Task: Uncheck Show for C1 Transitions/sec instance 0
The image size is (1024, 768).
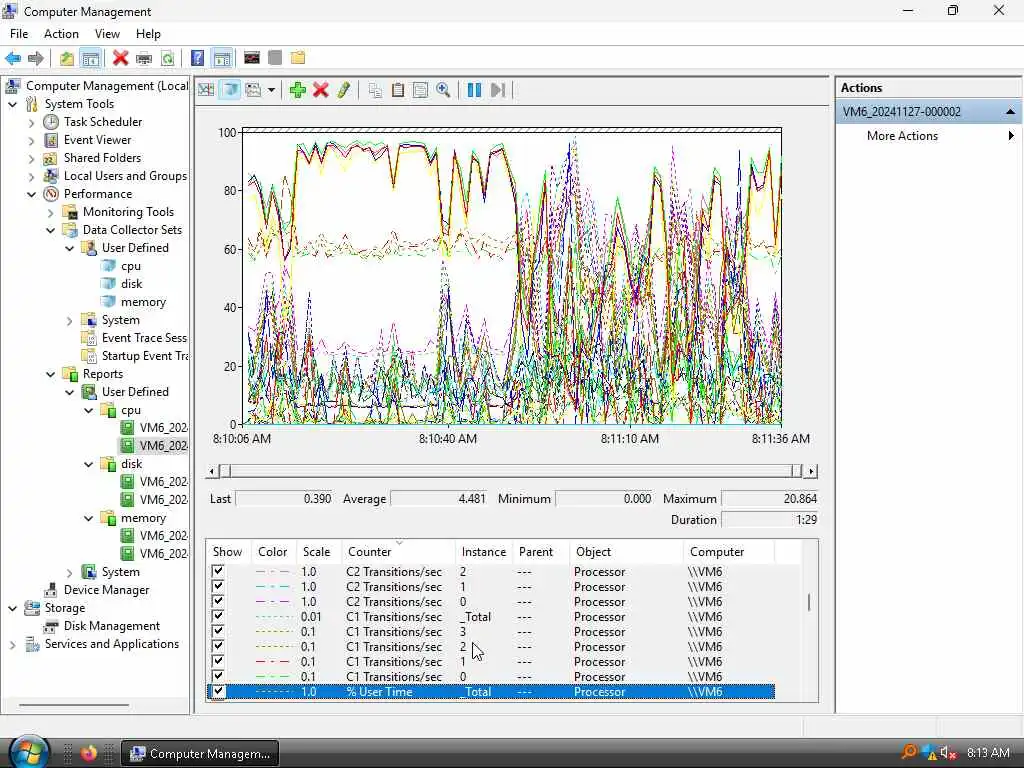Action: (x=218, y=676)
